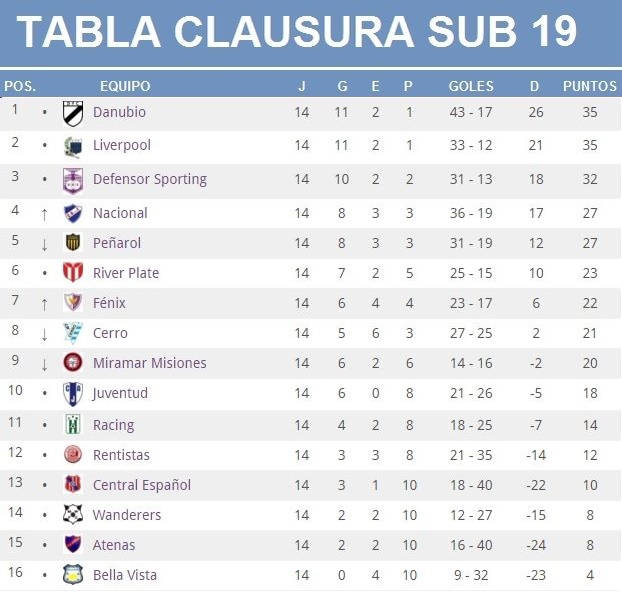Select the Bella Vista yellow badge

tap(73, 574)
